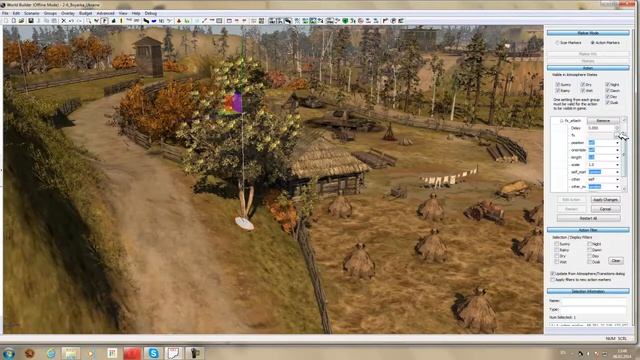This screenshot has width=640, height=360.
Task: Select the Action Markers radio button
Action: coord(592,42)
